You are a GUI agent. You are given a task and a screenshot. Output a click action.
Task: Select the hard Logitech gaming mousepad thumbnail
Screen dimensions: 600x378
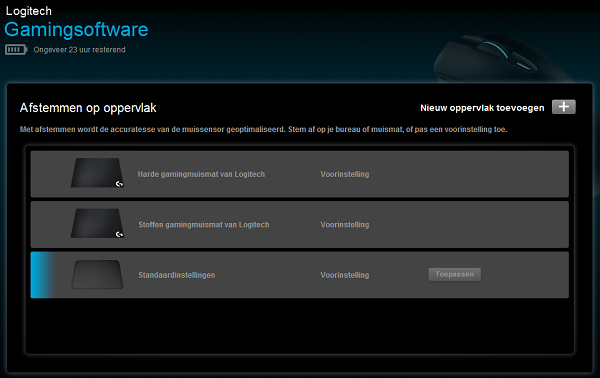pos(97,173)
